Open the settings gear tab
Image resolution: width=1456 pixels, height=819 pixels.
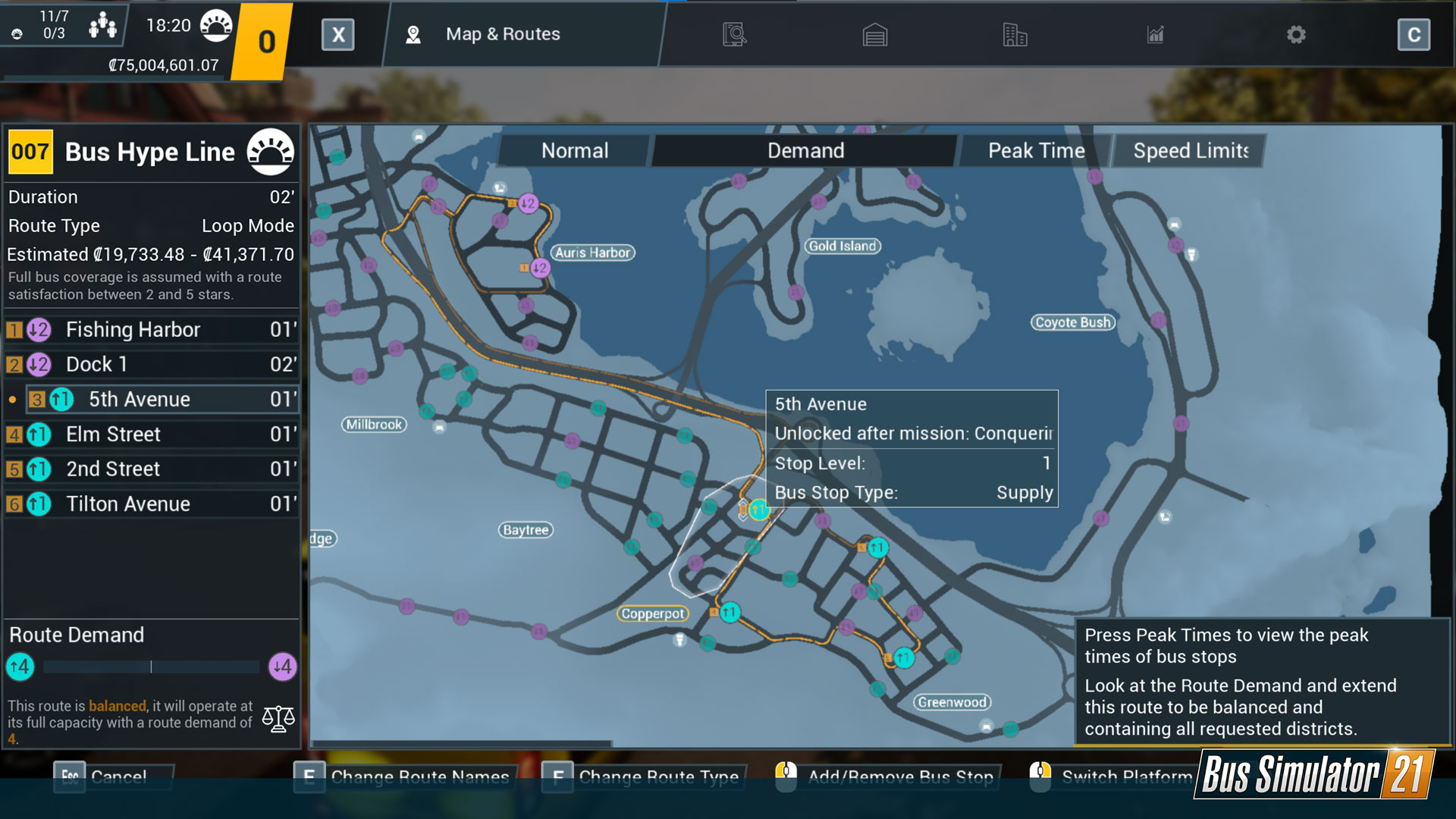click(1296, 35)
